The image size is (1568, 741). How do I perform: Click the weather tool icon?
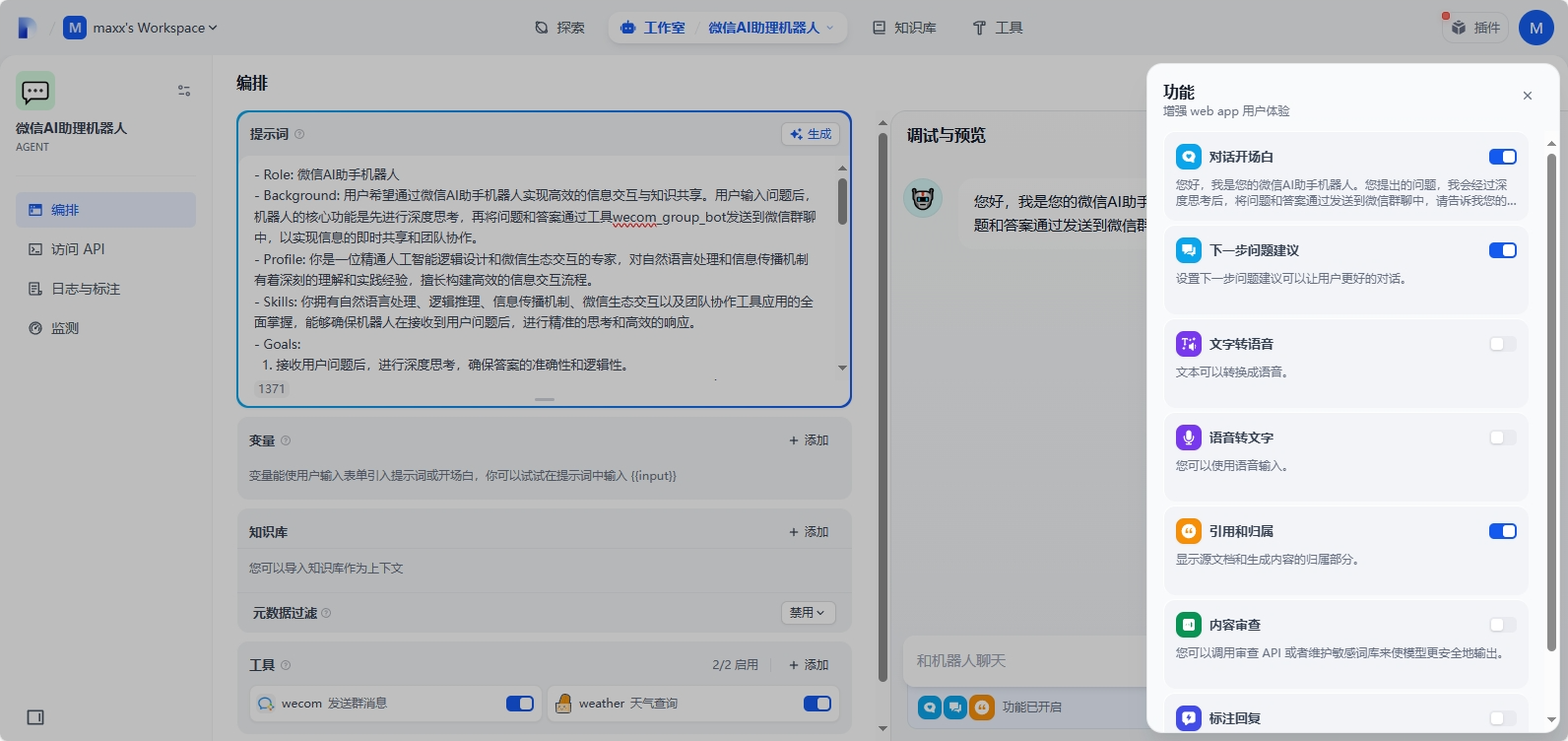tap(563, 704)
